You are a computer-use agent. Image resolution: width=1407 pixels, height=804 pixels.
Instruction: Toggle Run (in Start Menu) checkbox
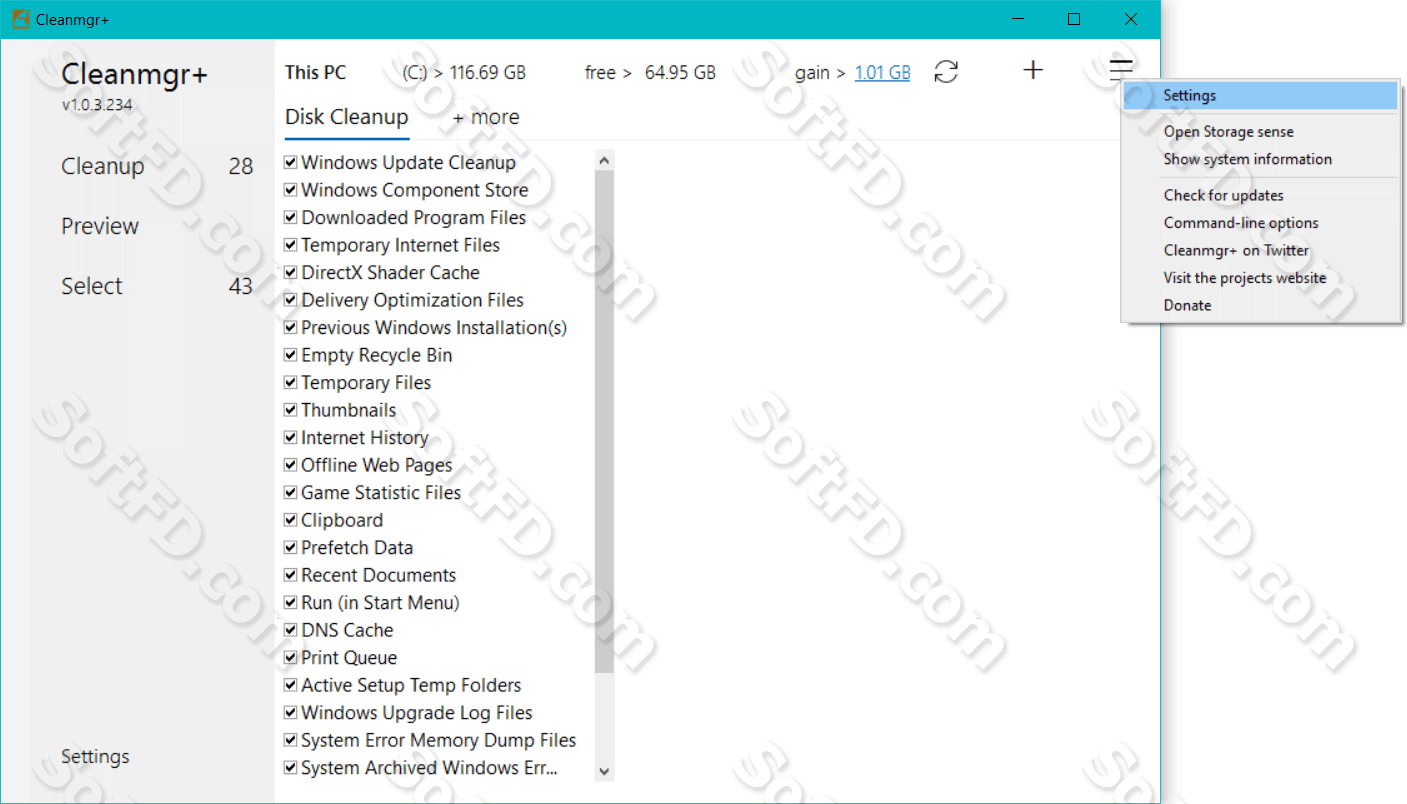click(x=291, y=602)
